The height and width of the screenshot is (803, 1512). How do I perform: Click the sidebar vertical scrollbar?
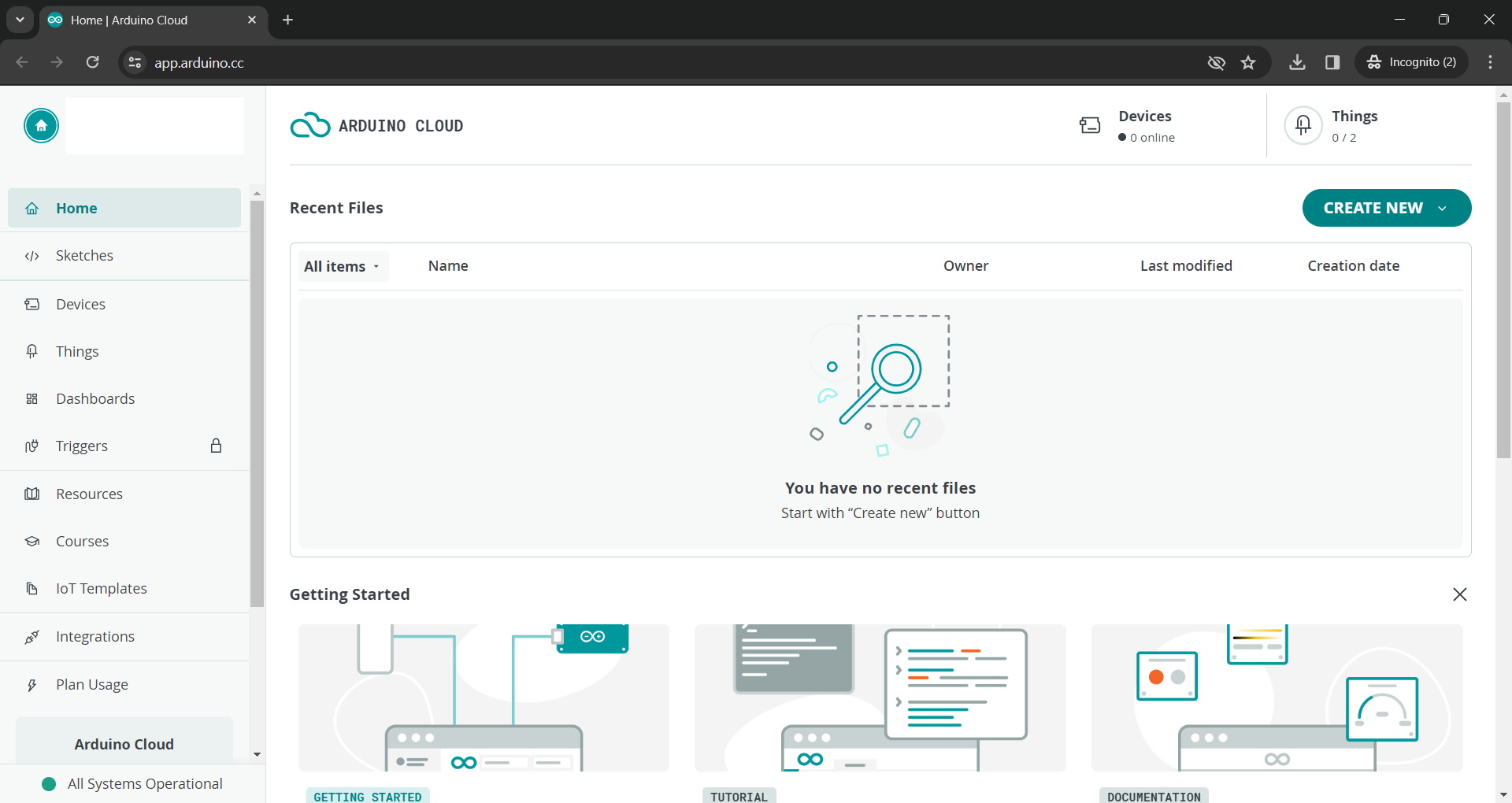click(257, 403)
